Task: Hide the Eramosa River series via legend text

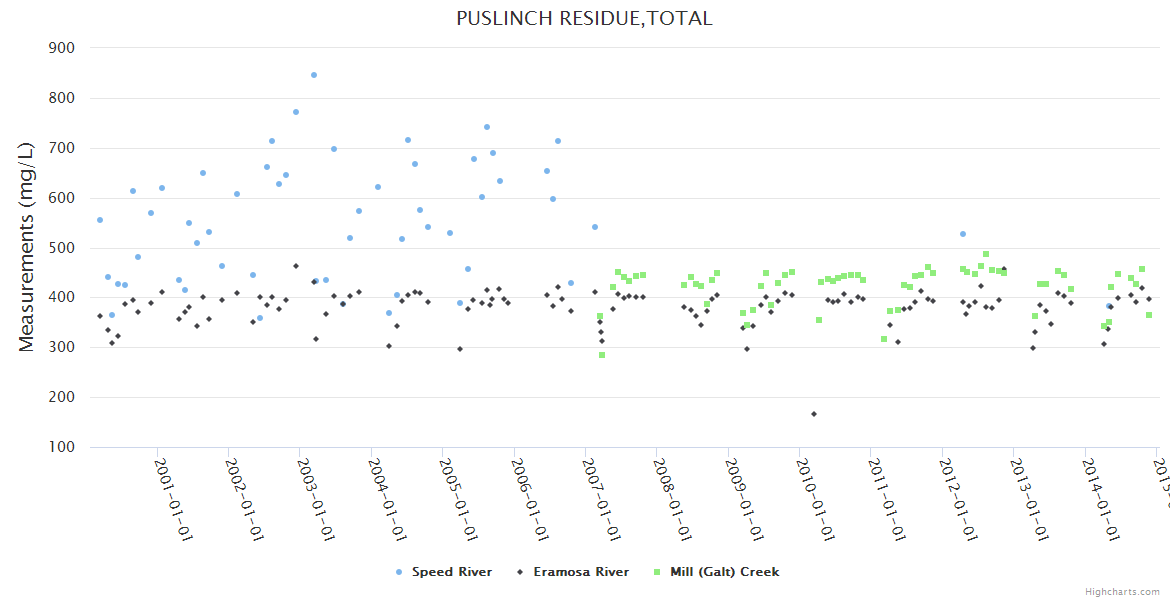Action: click(581, 572)
